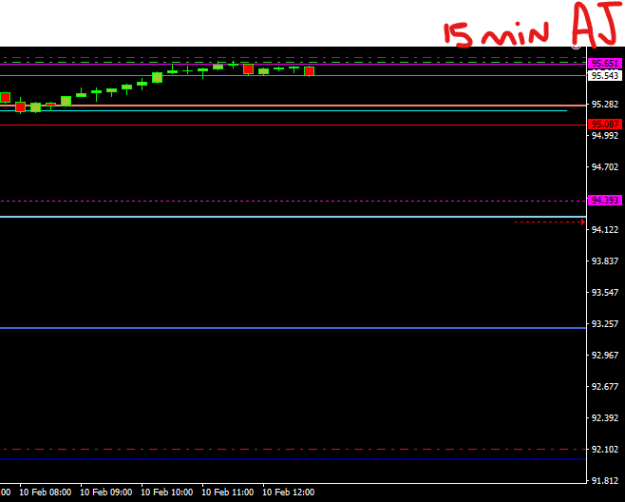Click the current price label 95.543
Screen dimensions: 625x502
coord(605,76)
